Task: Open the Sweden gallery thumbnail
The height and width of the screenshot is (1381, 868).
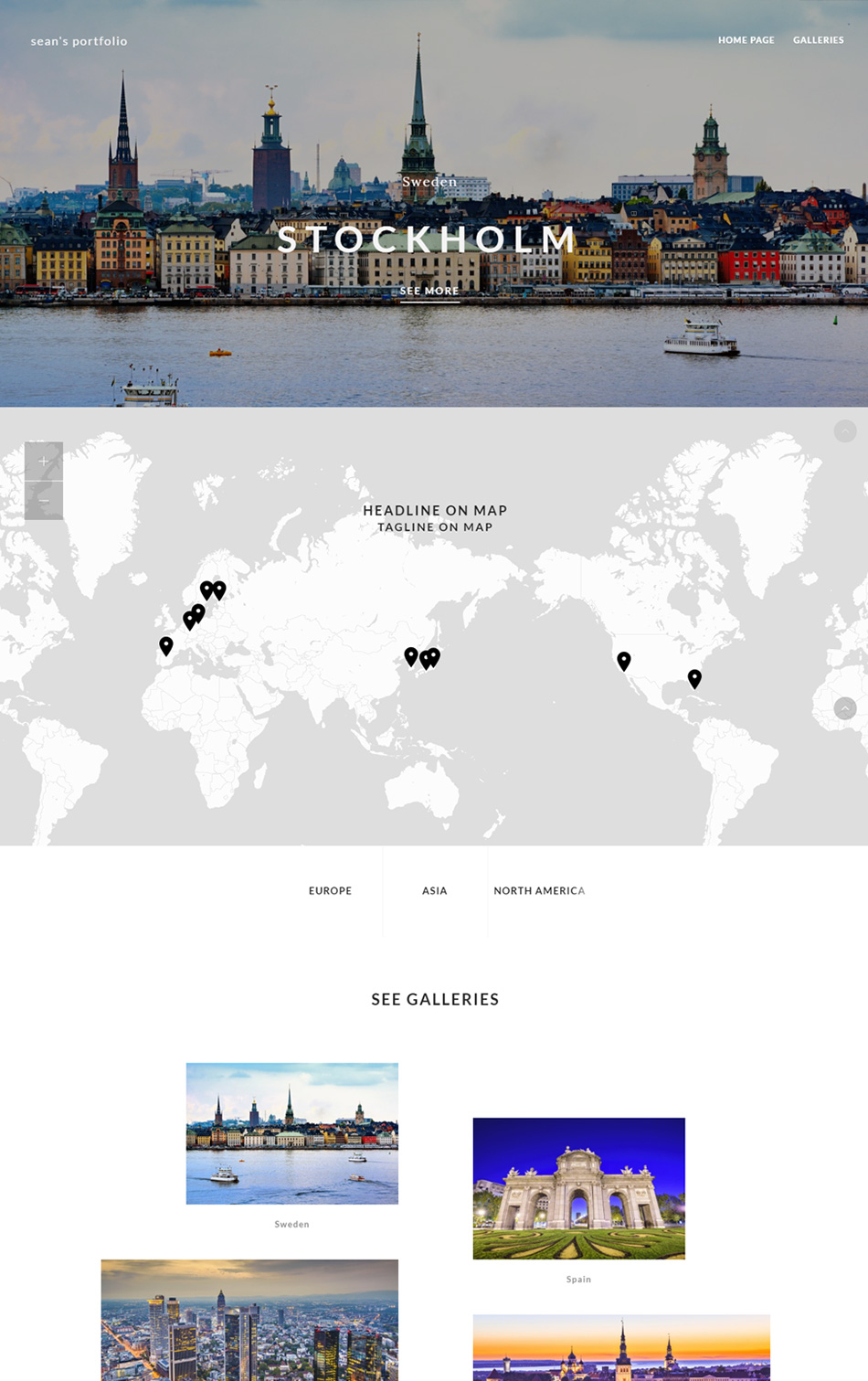Action: [291, 1133]
